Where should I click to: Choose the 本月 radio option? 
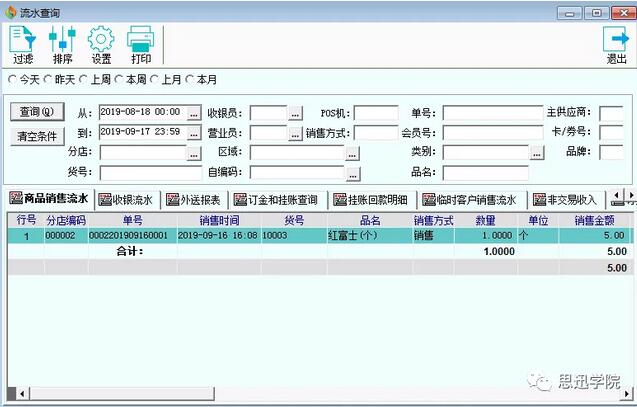pos(190,79)
